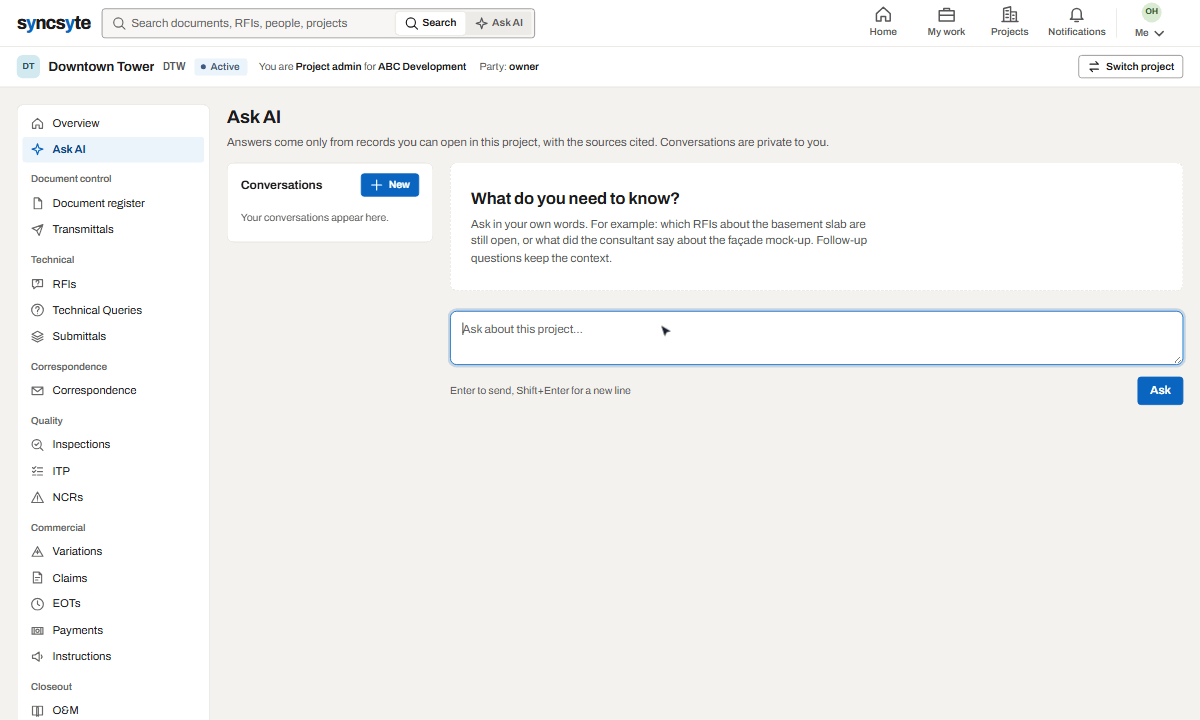The width and height of the screenshot is (1200, 720).
Task: Click the 'Party: owner' label
Action: pyautogui.click(x=509, y=67)
